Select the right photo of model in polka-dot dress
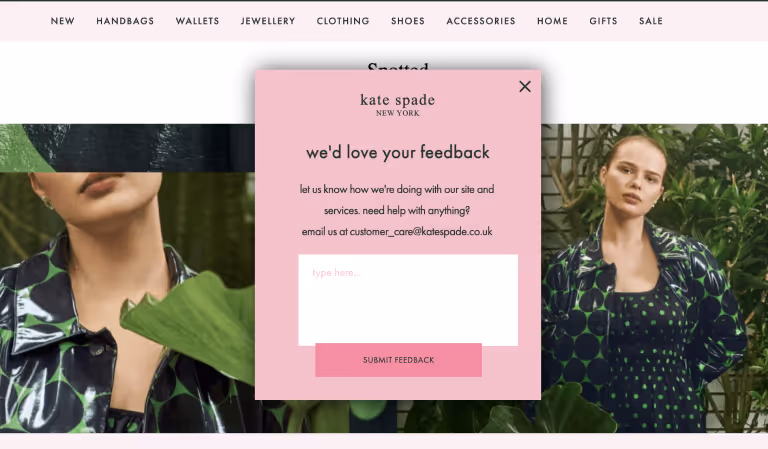 (x=654, y=278)
